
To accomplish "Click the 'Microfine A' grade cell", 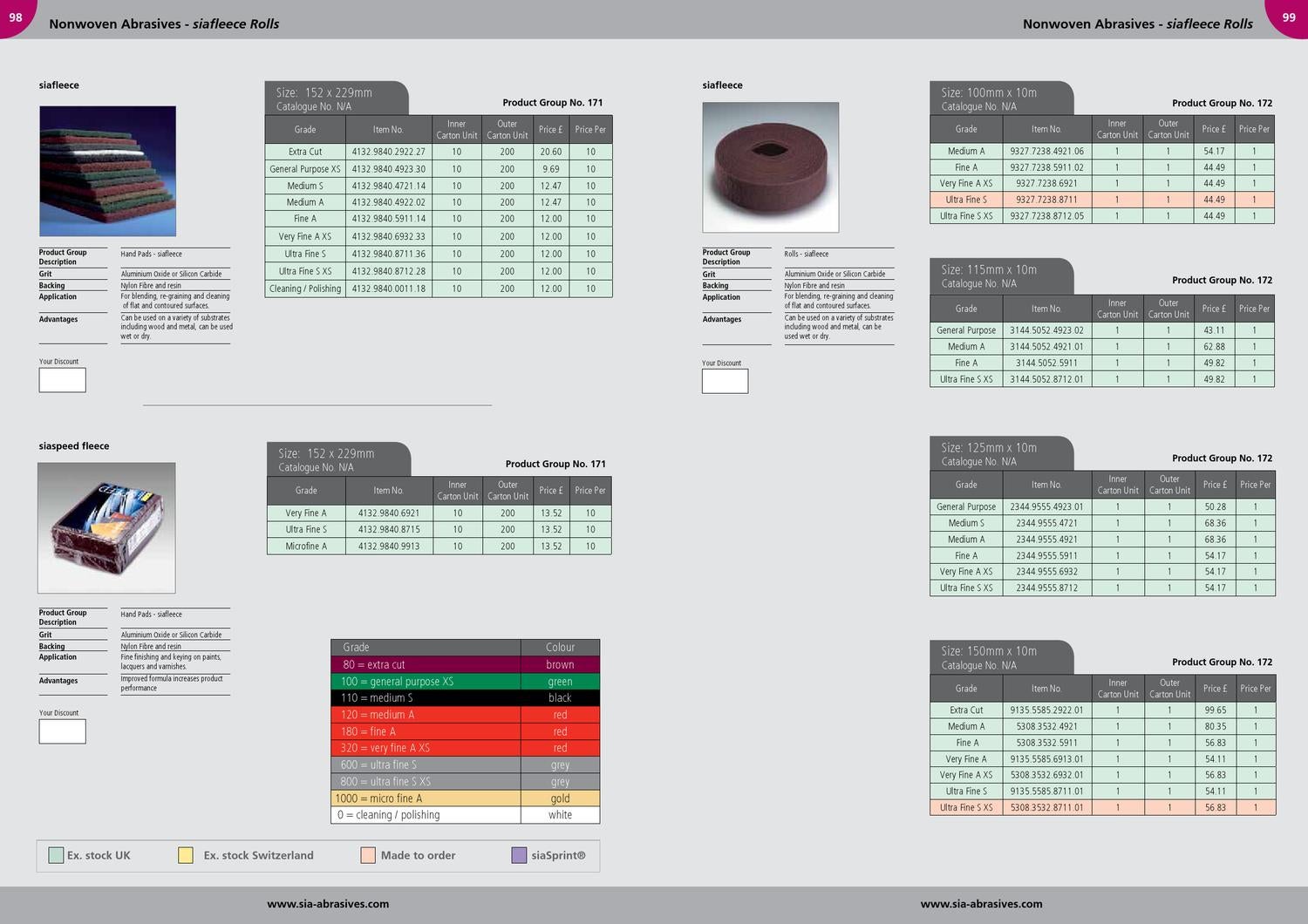I will (x=306, y=547).
